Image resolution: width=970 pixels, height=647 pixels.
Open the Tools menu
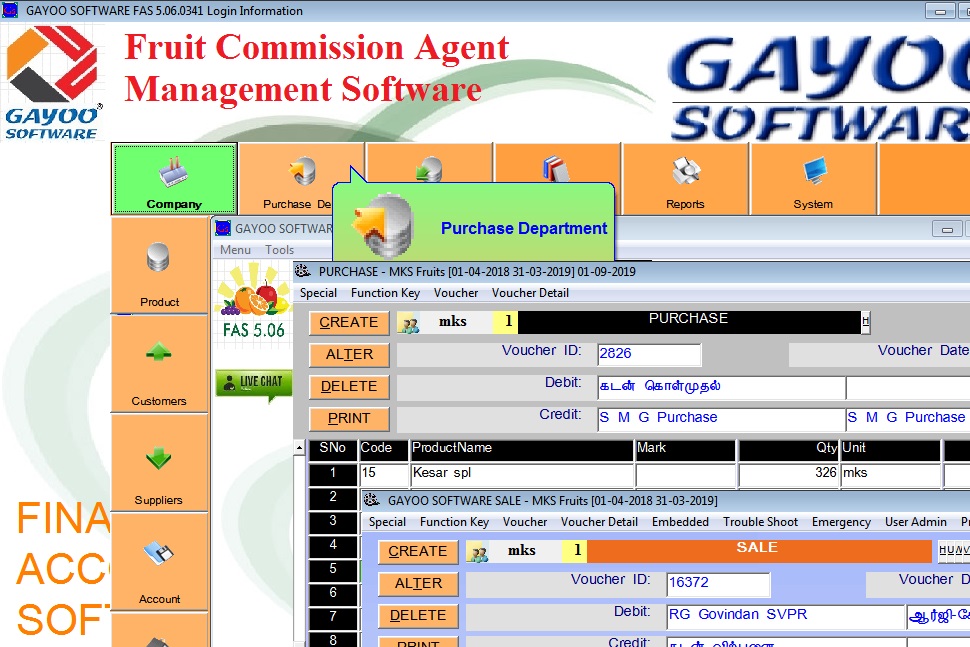point(280,250)
